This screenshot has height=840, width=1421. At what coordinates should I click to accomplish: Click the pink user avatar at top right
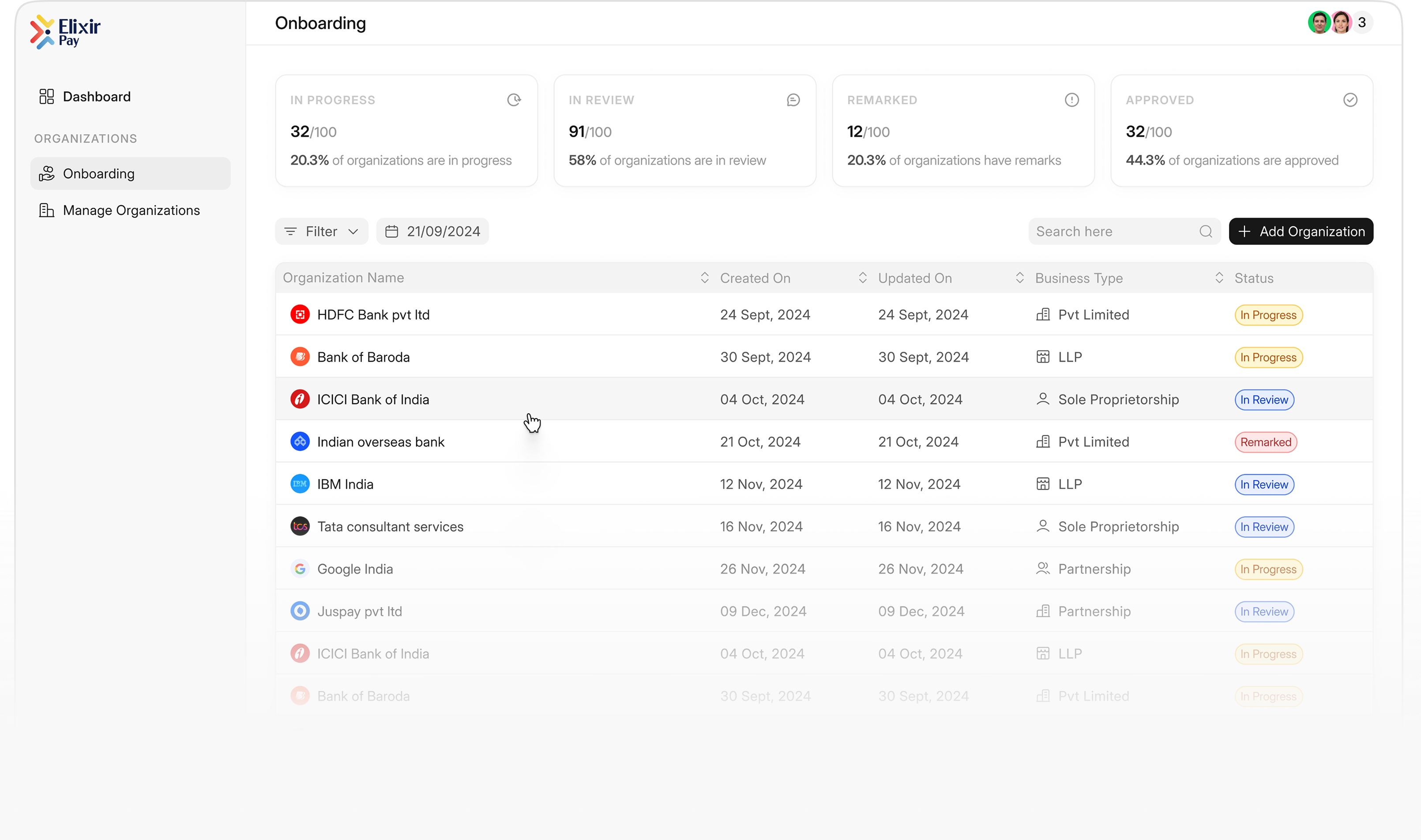(1341, 22)
